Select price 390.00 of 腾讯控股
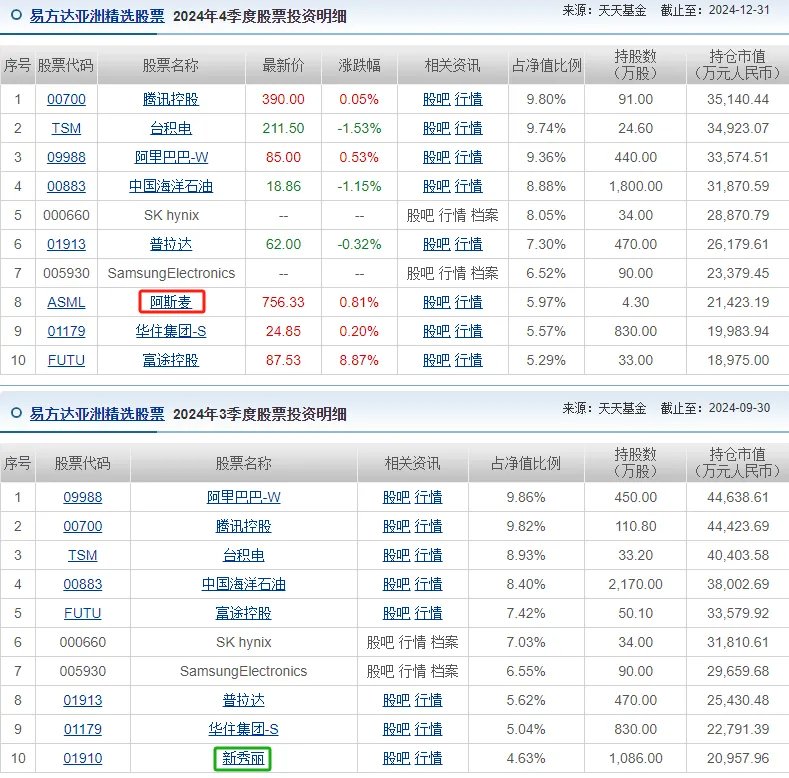 [x=283, y=100]
